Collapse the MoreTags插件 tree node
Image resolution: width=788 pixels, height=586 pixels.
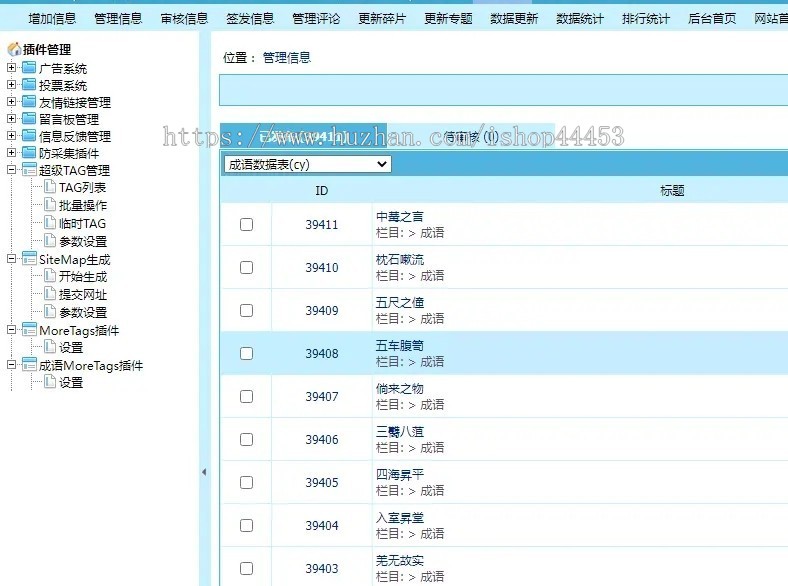pos(11,330)
